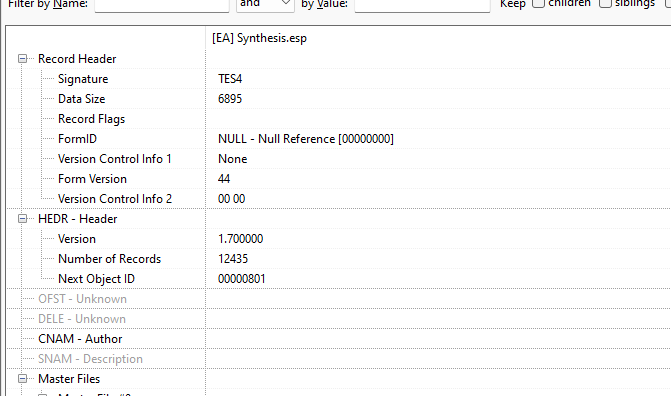Viewport: 671px width, 396px height.
Task: Collapse the Master Files node
Action: pyautogui.click(x=22, y=379)
